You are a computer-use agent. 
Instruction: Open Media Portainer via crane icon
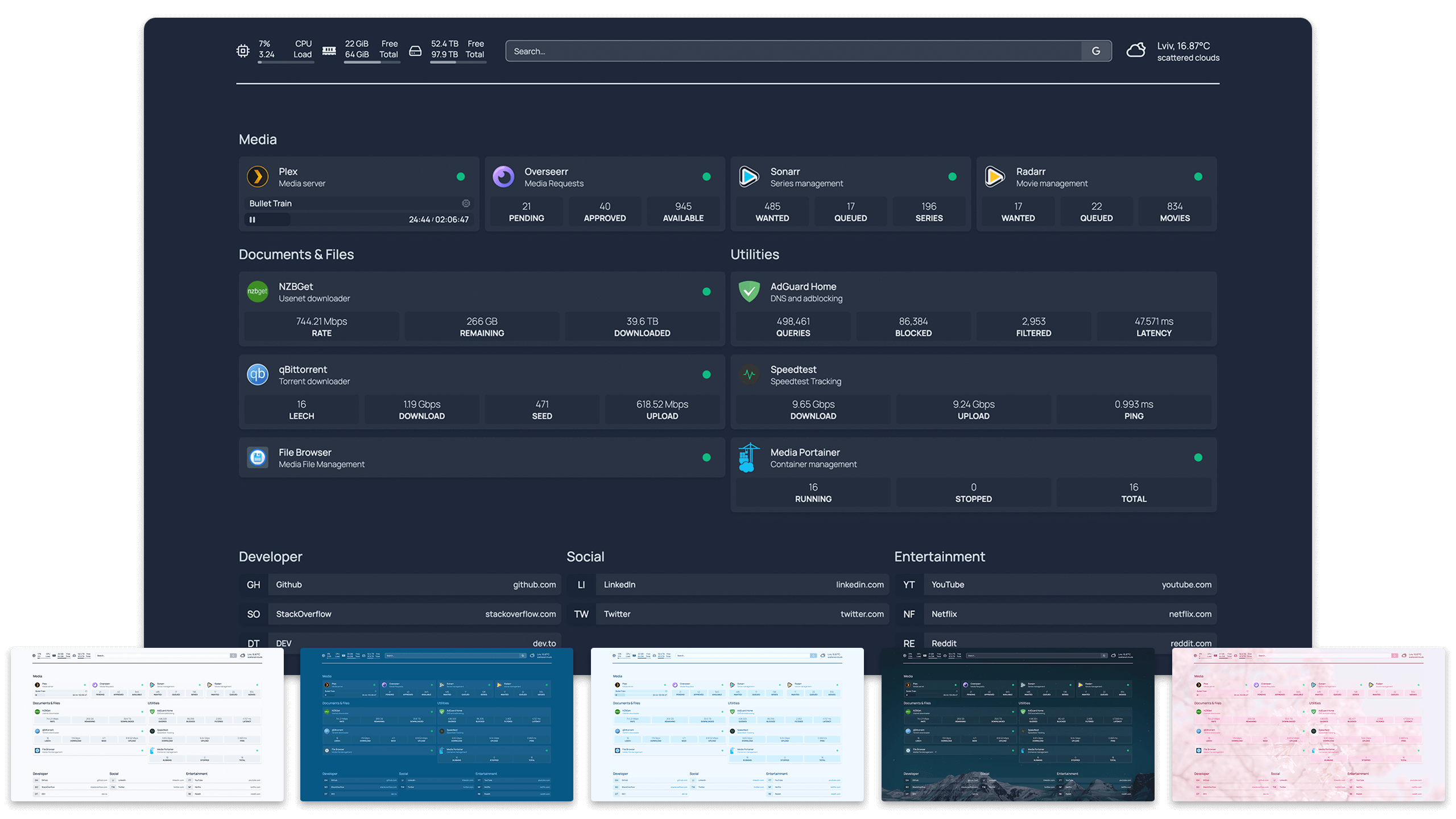coord(749,458)
